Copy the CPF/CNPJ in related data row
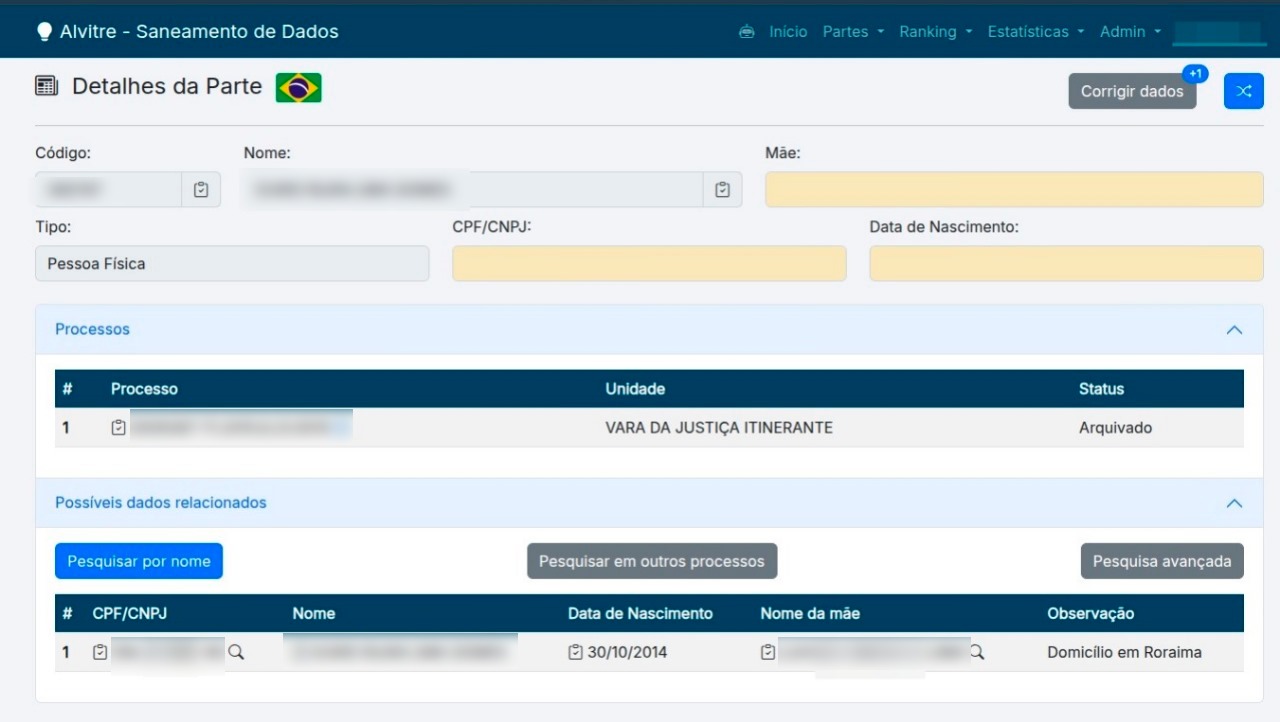The height and width of the screenshot is (722, 1280). tap(100, 652)
